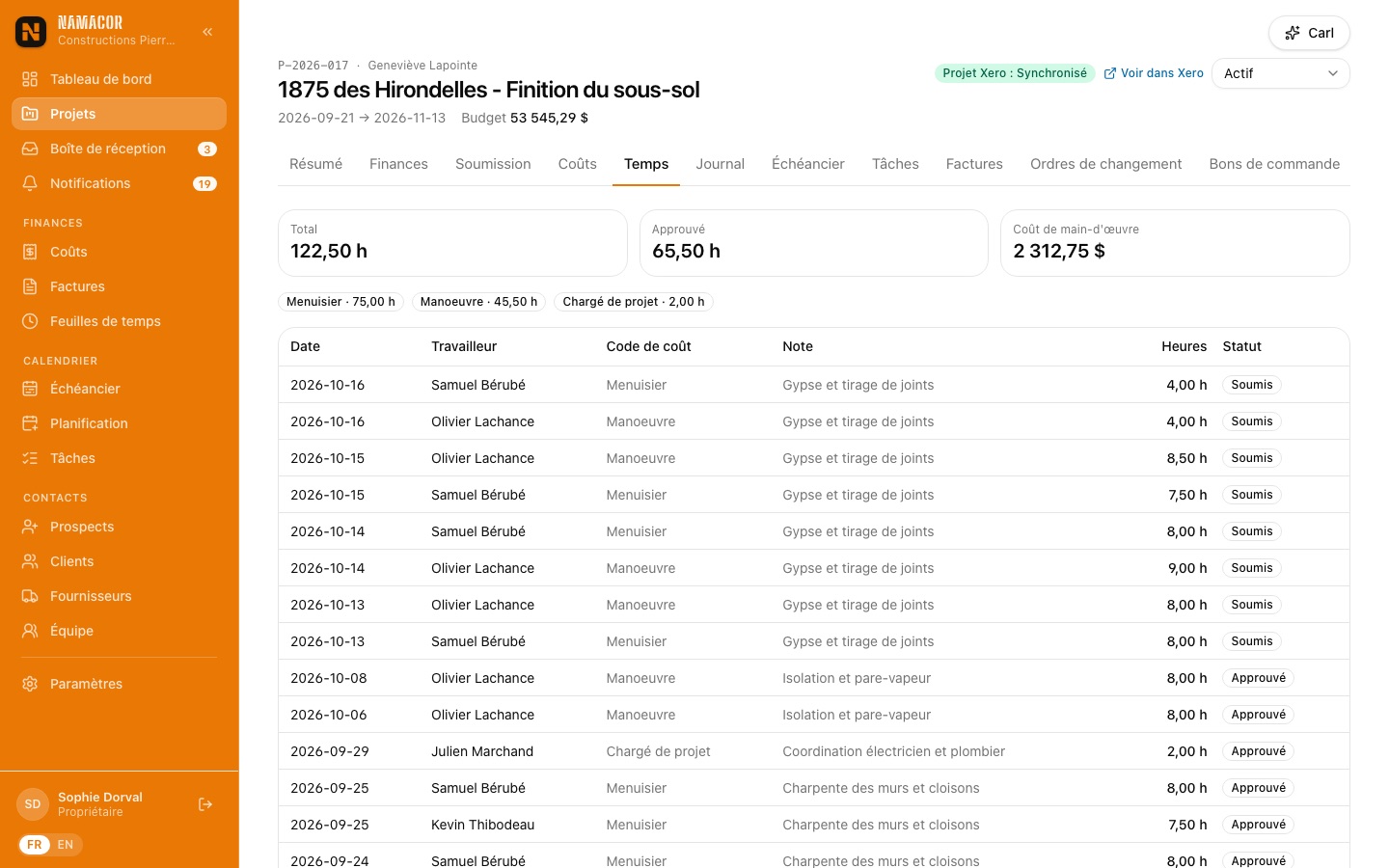Click the Projet Xero Synchronisé badge
The image size is (1389, 868).
1015,73
